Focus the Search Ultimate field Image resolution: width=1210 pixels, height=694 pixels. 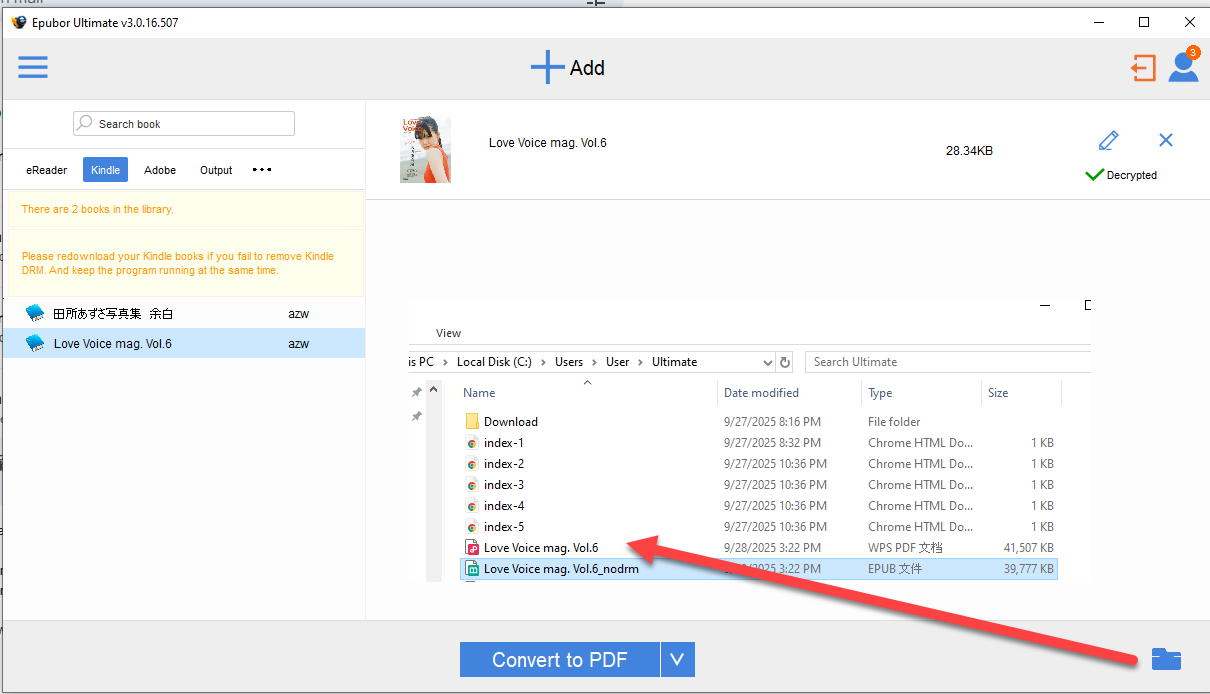pyautogui.click(x=950, y=362)
